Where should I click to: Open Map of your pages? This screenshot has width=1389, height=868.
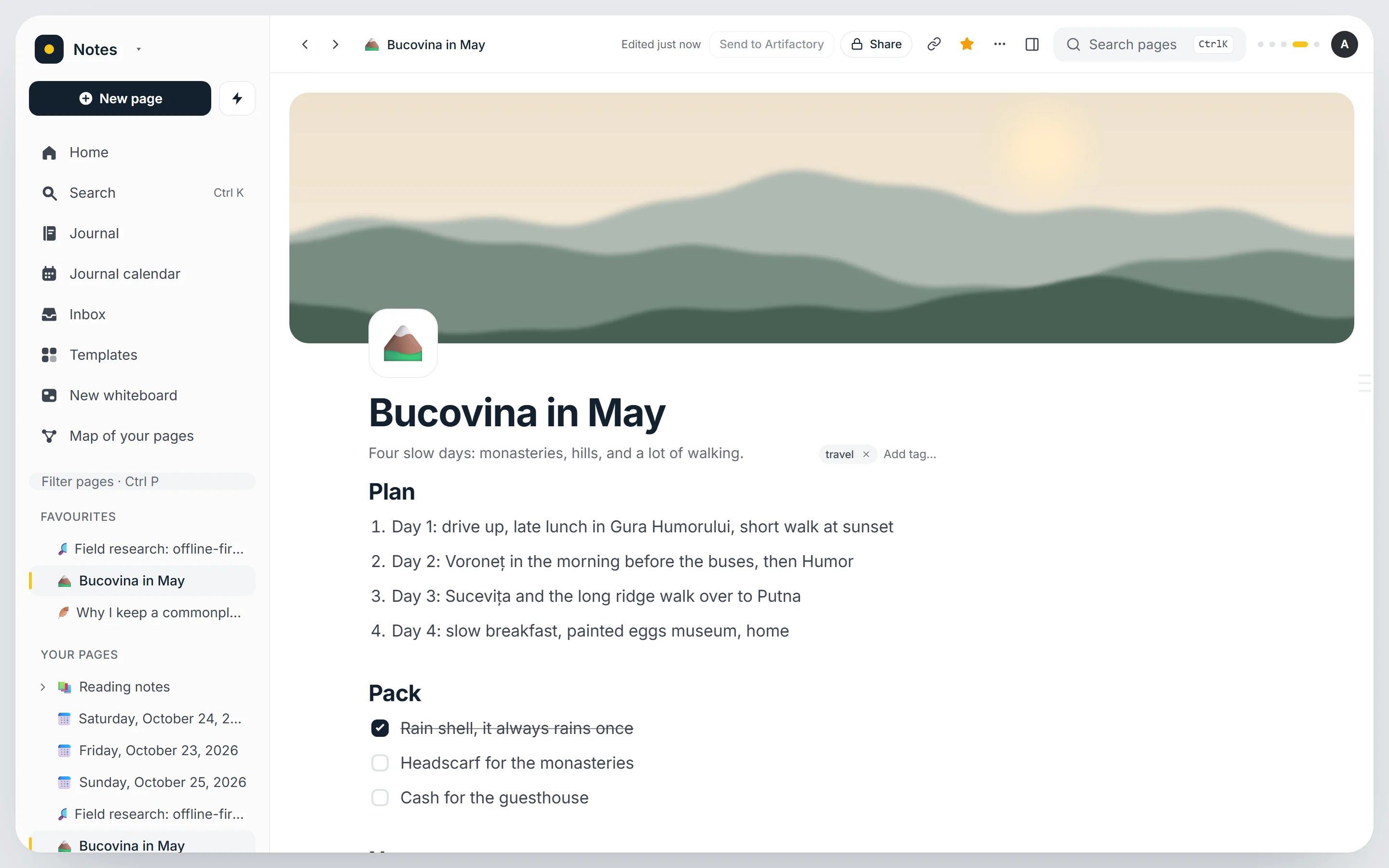142,436
